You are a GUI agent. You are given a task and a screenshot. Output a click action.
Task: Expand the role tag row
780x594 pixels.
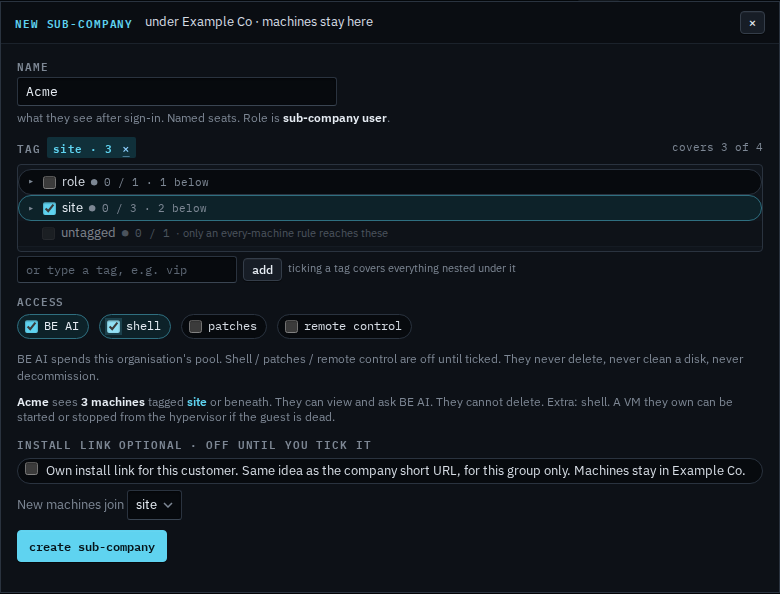click(x=31, y=182)
